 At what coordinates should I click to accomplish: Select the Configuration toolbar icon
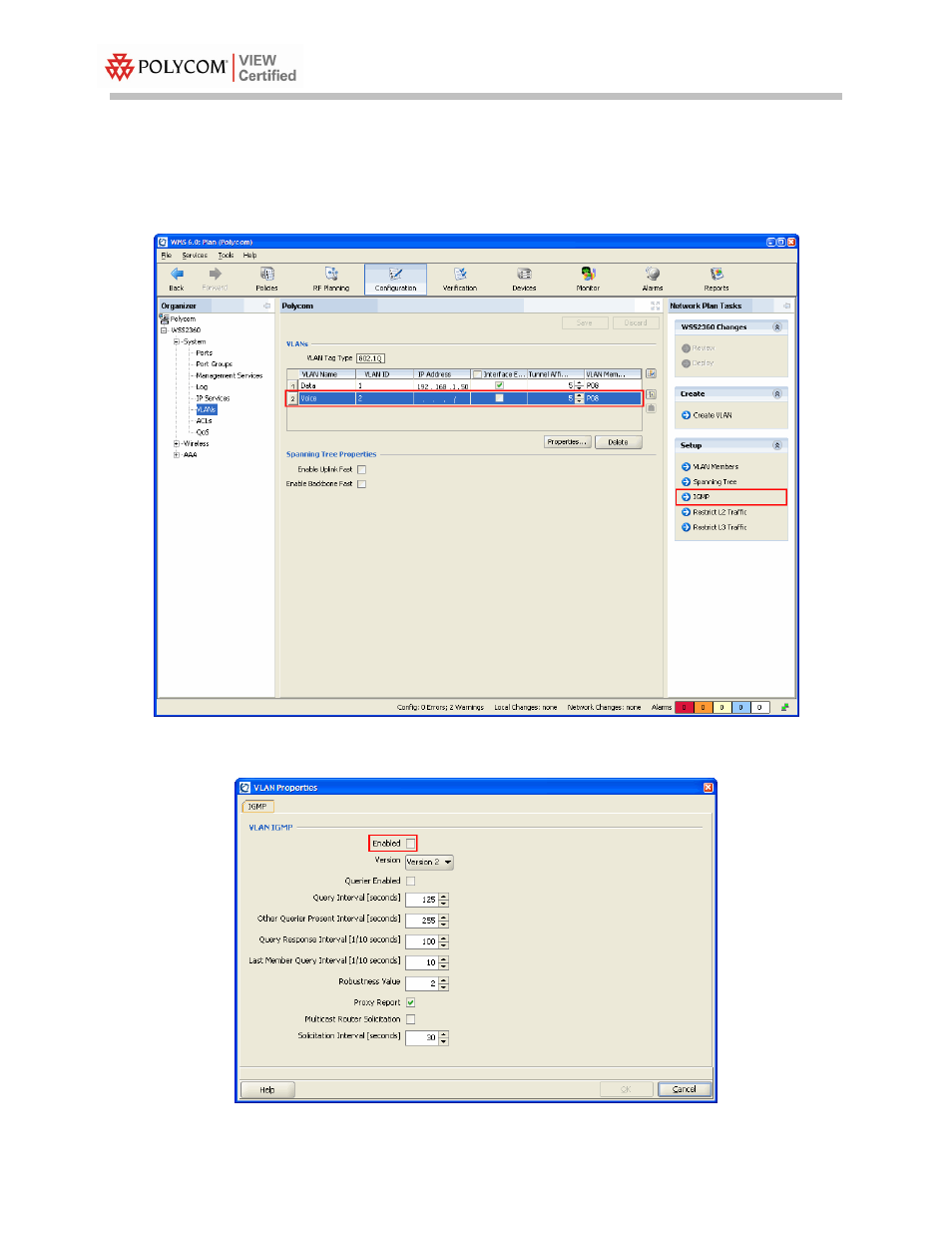pyautogui.click(x=396, y=274)
